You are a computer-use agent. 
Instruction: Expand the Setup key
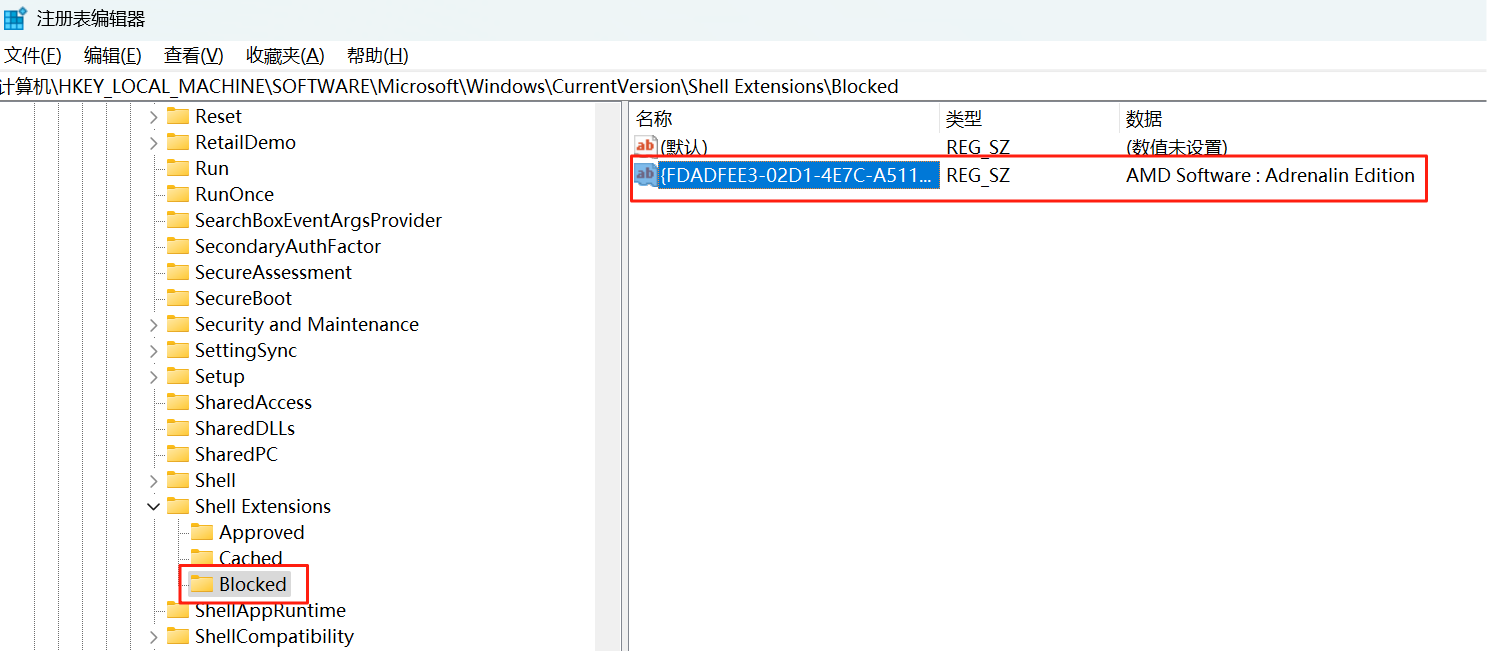153,377
